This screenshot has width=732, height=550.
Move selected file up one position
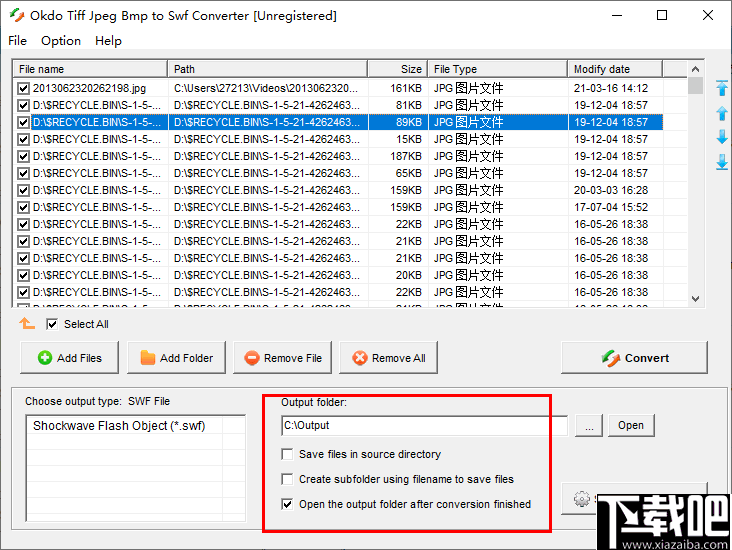click(x=722, y=113)
